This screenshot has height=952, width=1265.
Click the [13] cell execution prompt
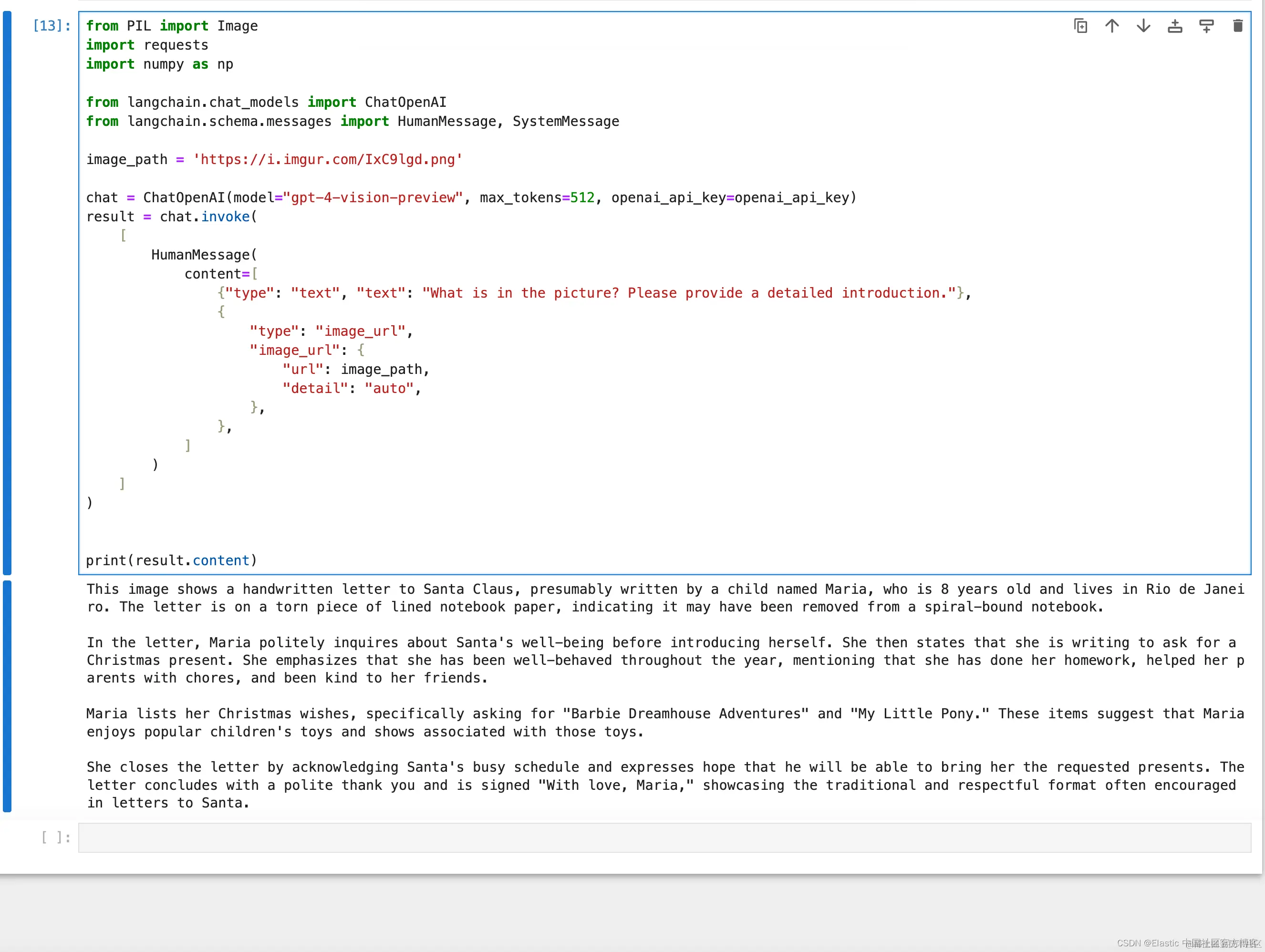(x=52, y=26)
